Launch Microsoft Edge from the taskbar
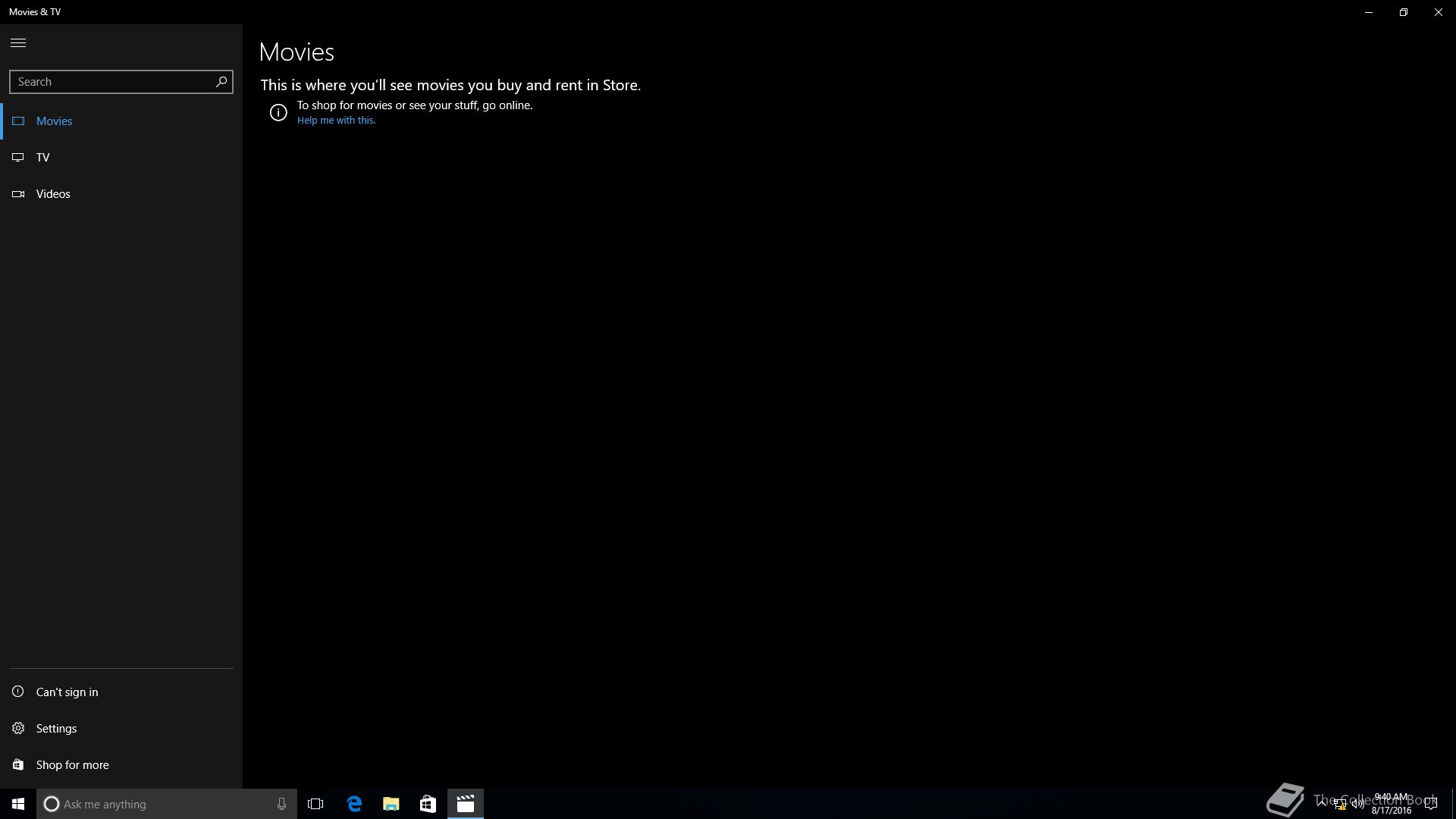The width and height of the screenshot is (1456, 819). pos(354,804)
